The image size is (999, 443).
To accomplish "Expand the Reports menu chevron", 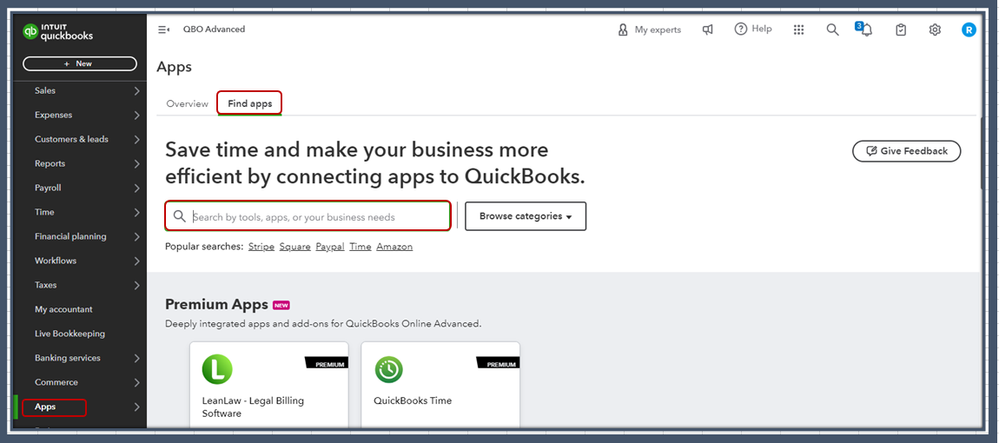I will pyautogui.click(x=136, y=164).
